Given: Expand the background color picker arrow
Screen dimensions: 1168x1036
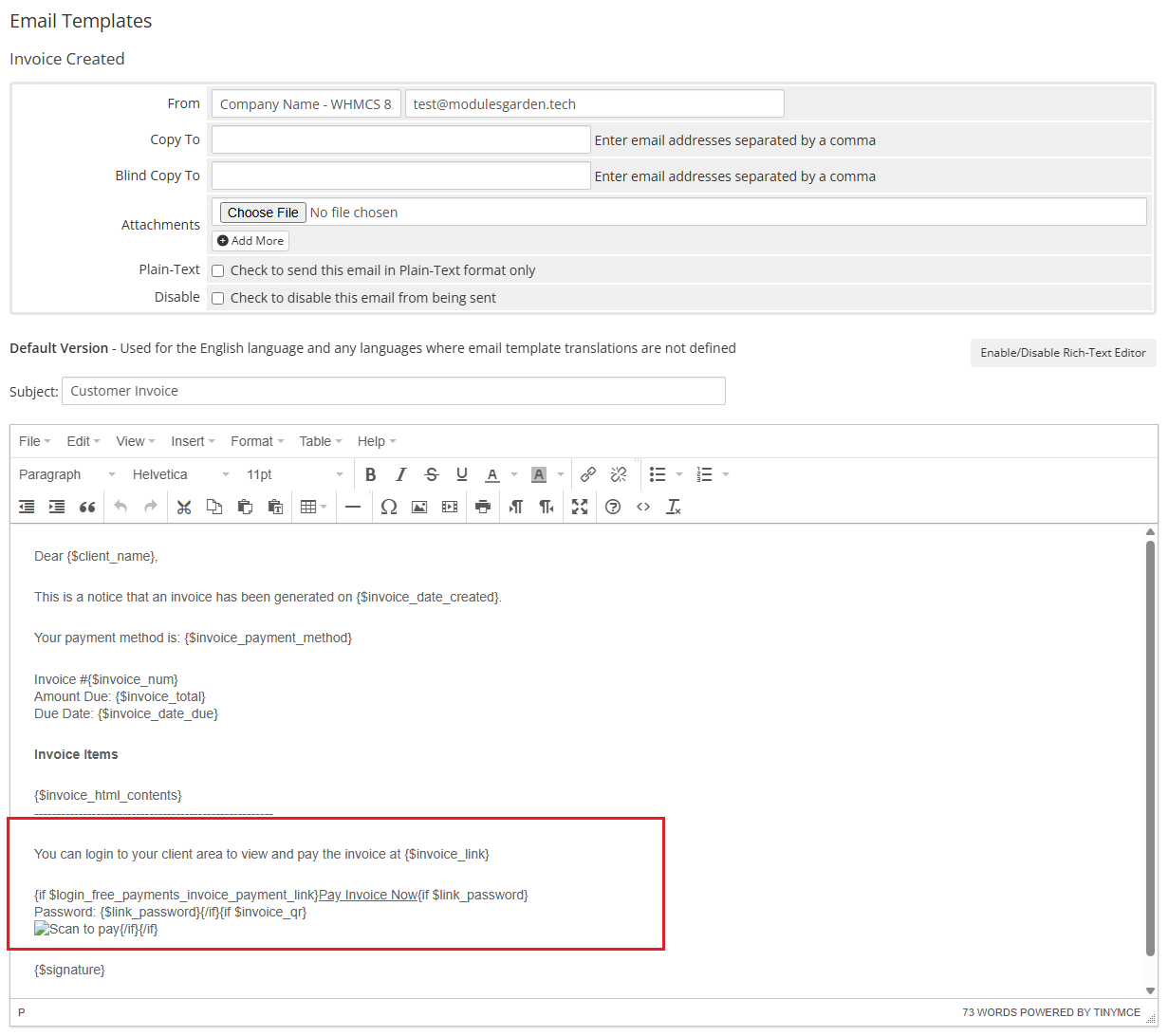Looking at the screenshot, I should click(x=561, y=474).
